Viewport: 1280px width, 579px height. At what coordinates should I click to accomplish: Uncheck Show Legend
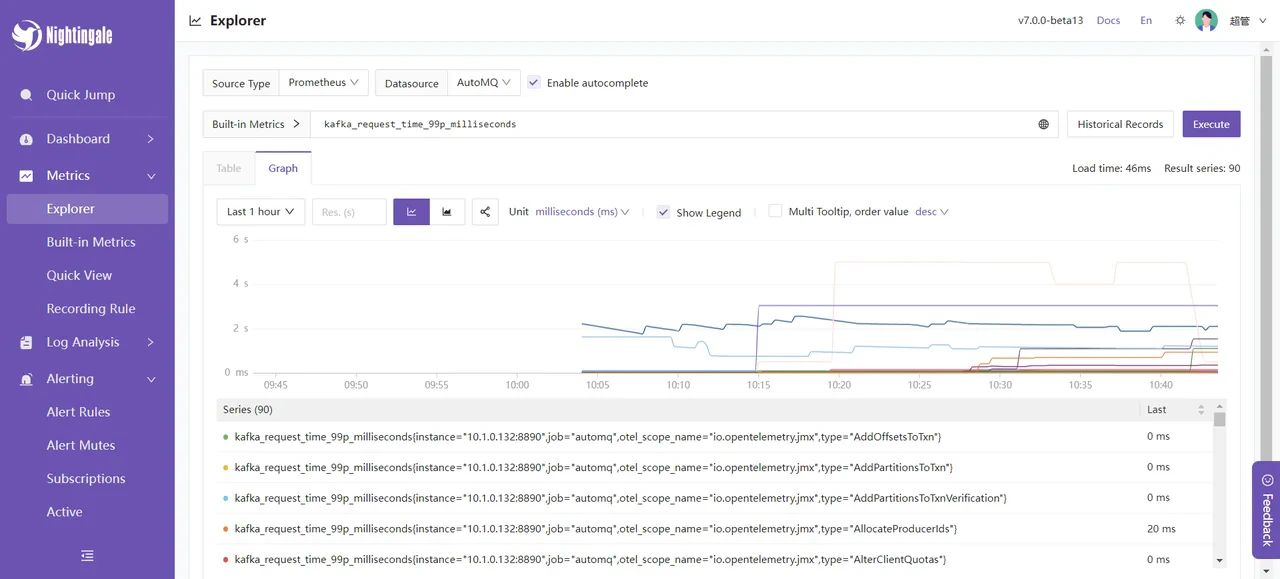pos(663,212)
